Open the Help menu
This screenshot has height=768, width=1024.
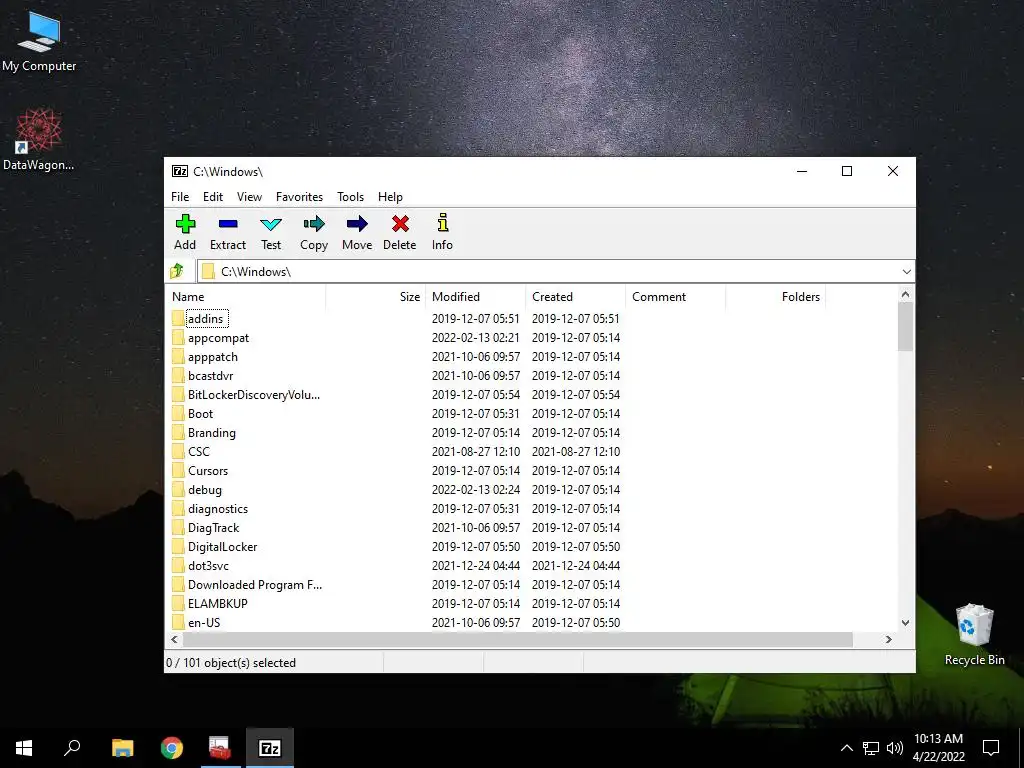[390, 197]
